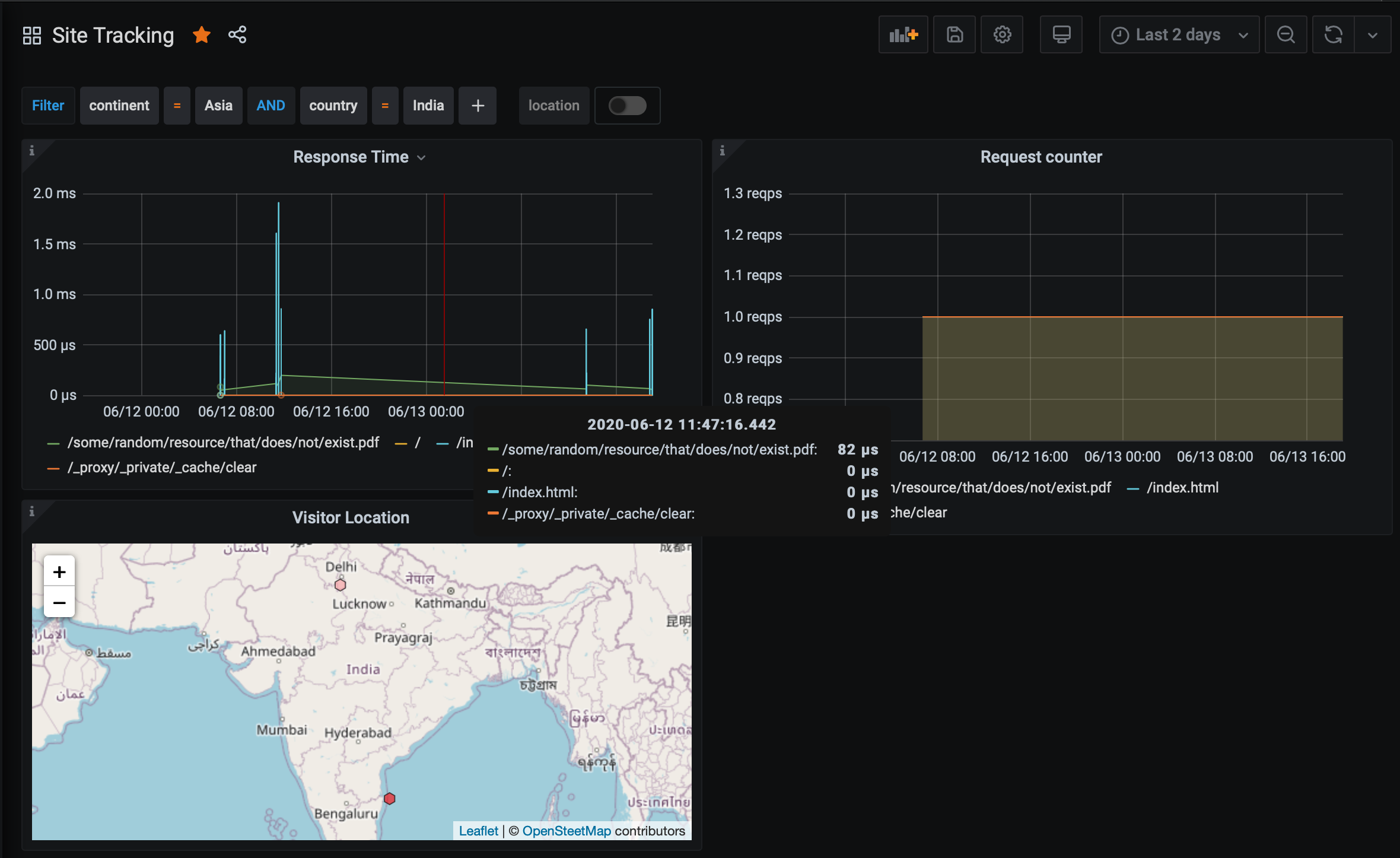Select the India filter value
The width and height of the screenshot is (1400, 858).
coord(428,106)
